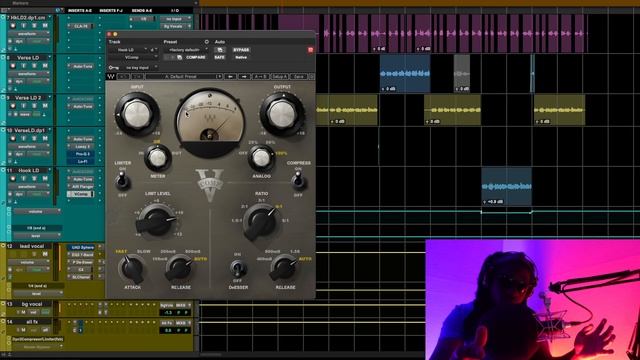Mute track 7 HkLD2.dp1.cm
The image size is (640, 360).
pos(45,26)
